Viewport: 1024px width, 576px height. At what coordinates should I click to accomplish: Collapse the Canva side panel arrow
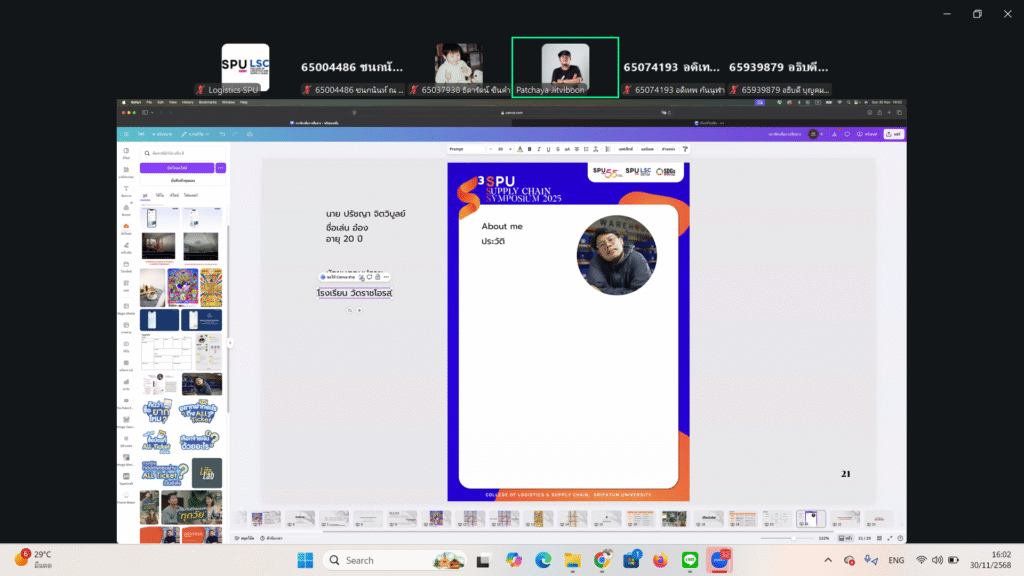pyautogui.click(x=229, y=343)
